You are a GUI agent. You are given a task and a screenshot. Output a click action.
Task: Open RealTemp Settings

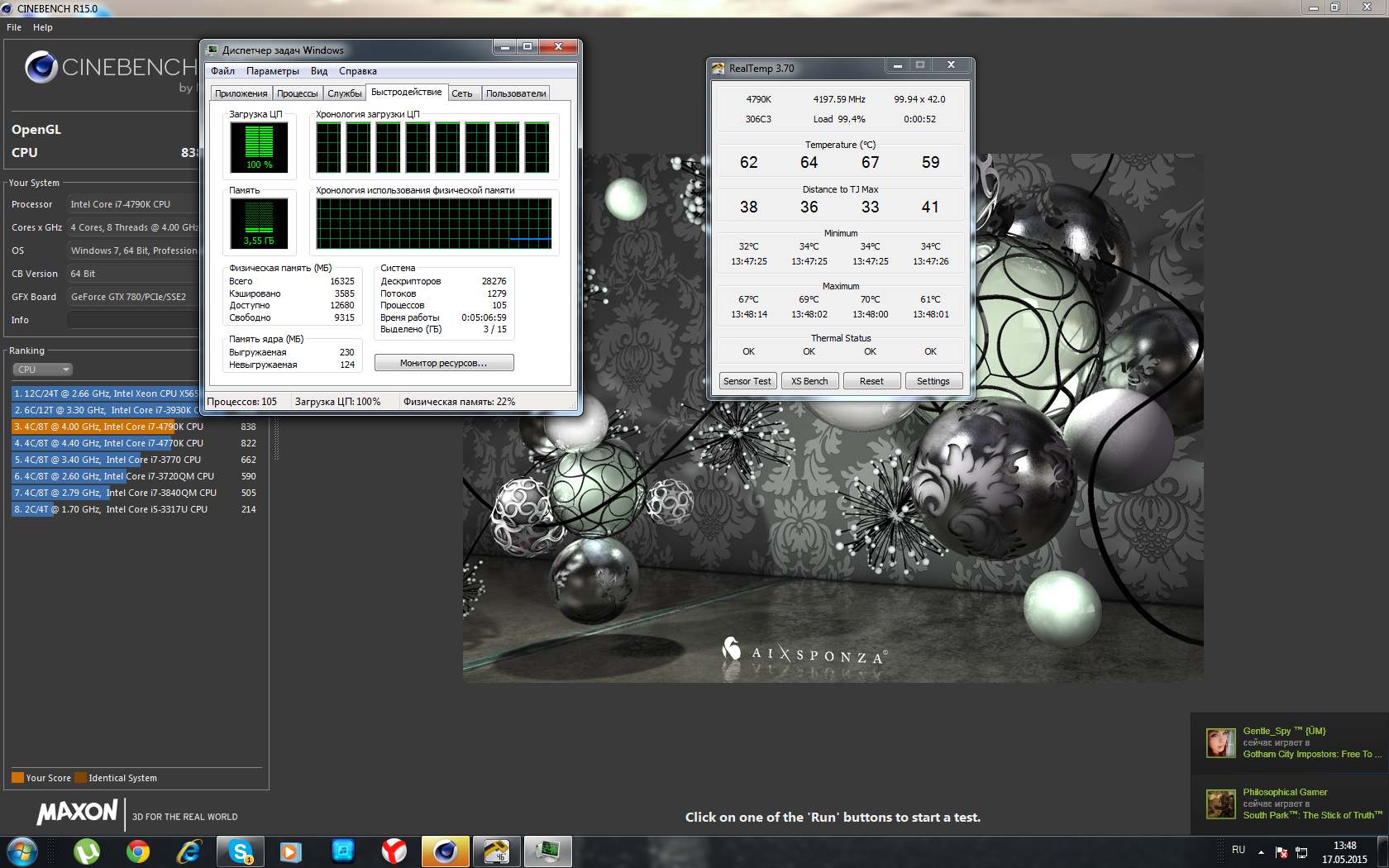click(x=933, y=381)
